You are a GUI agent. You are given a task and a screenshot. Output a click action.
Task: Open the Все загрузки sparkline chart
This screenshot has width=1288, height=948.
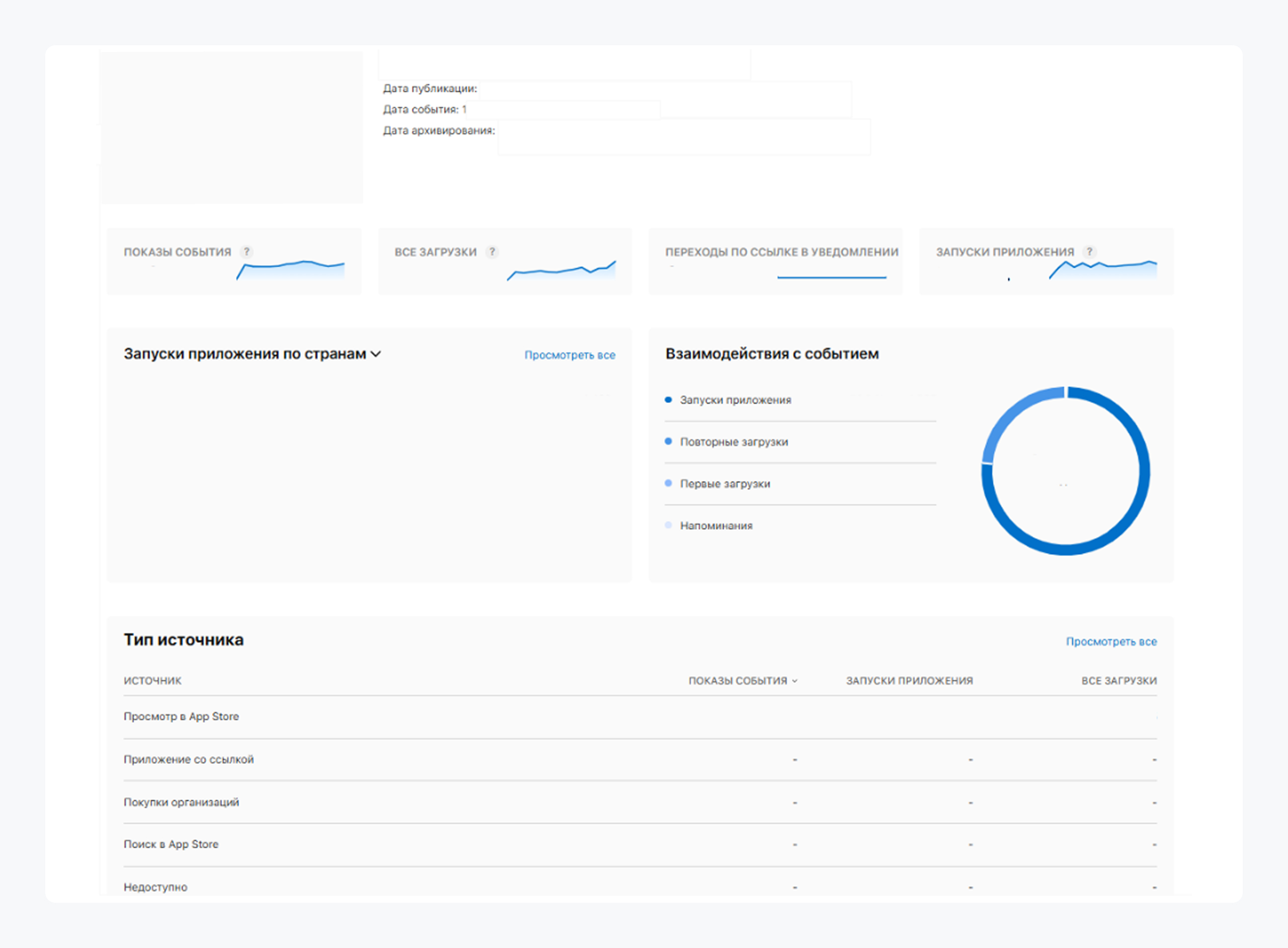point(561,270)
